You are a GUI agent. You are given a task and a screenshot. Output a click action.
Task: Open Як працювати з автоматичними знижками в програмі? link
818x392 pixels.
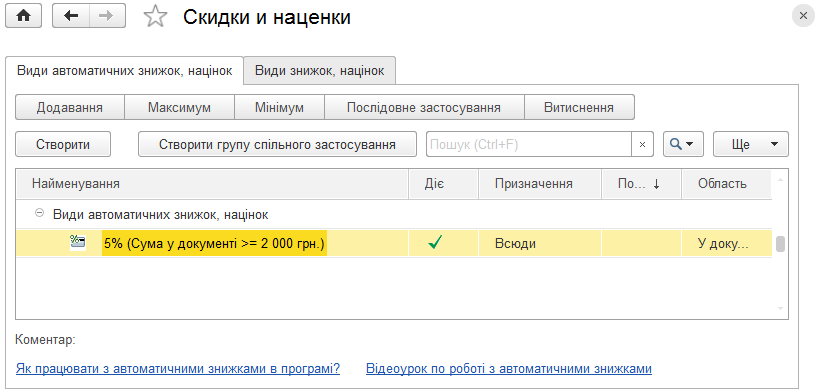click(x=178, y=369)
